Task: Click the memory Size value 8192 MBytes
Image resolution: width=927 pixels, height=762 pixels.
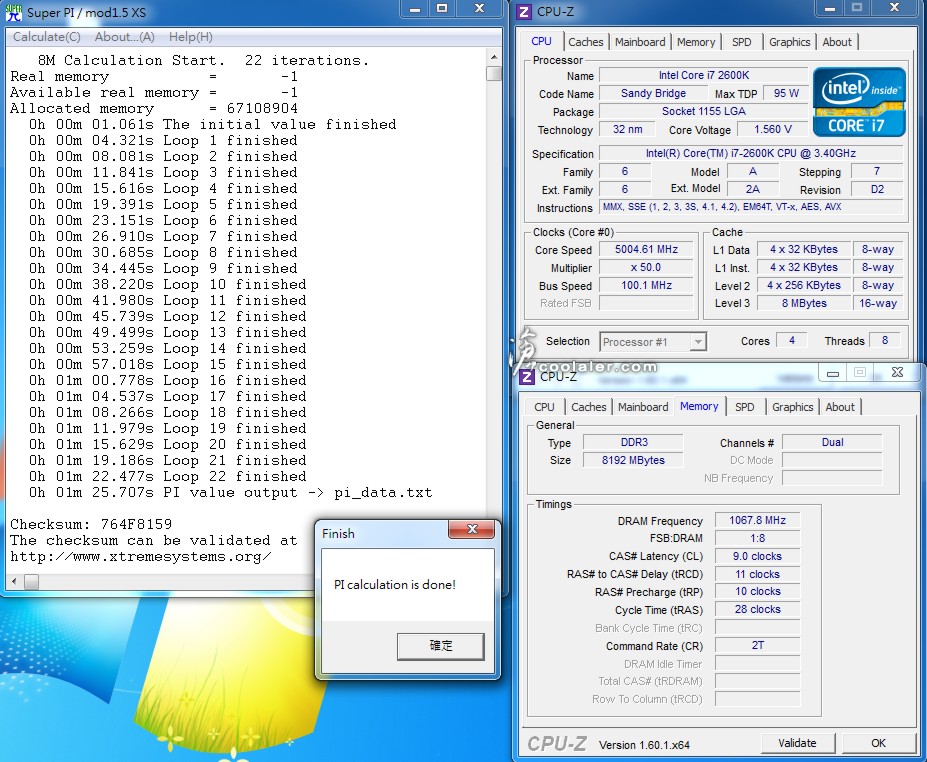Action: click(633, 460)
